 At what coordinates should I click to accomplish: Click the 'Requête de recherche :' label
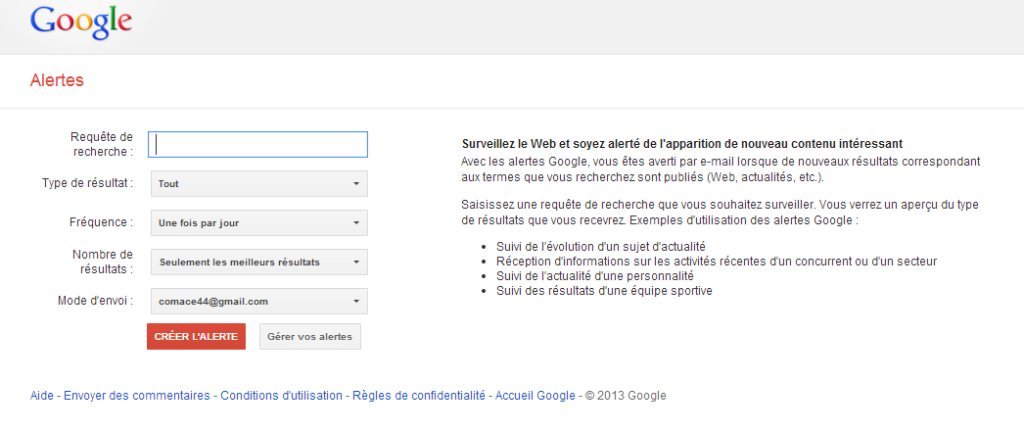click(101, 144)
